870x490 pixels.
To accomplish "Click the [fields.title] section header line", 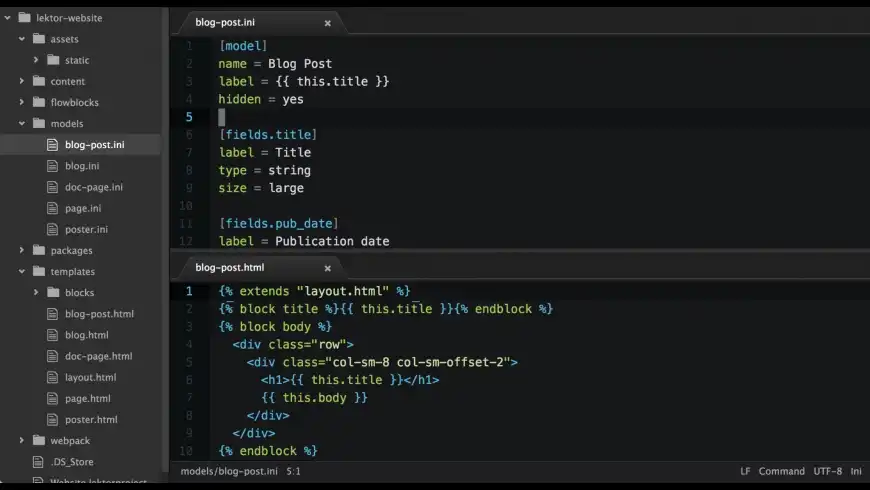I will point(268,135).
